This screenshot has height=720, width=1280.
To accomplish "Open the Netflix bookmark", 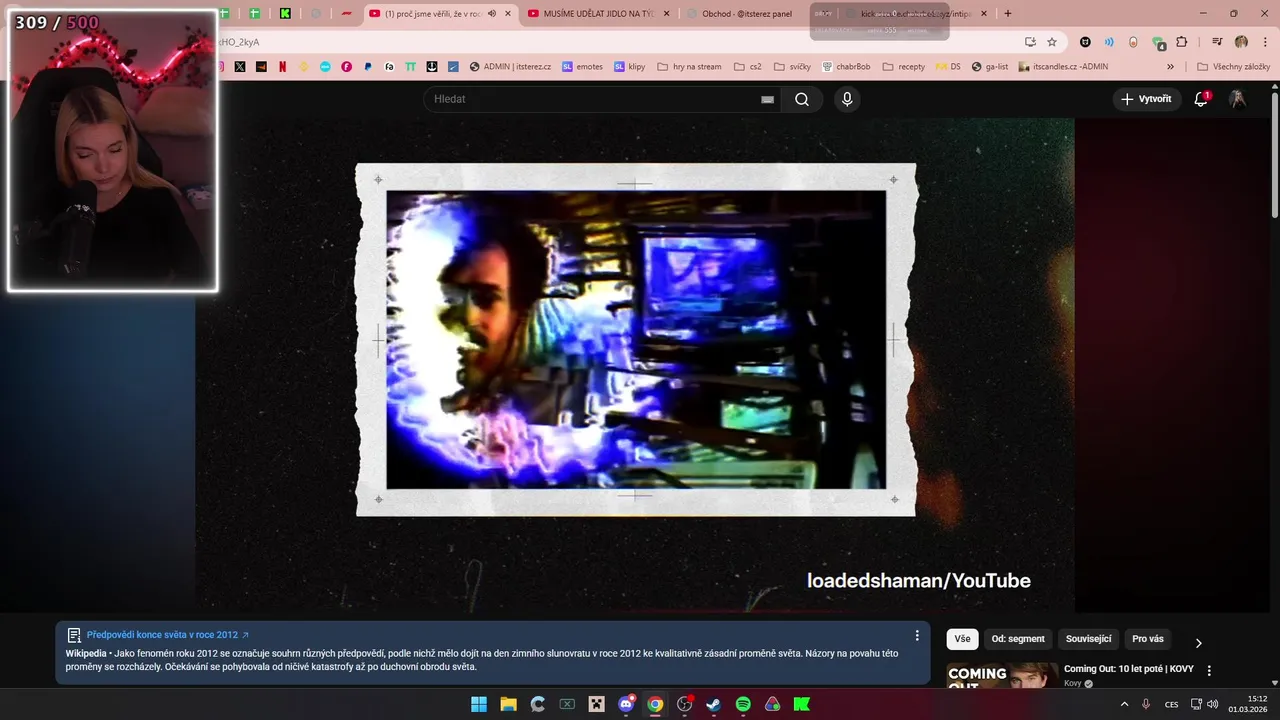I will tap(282, 67).
